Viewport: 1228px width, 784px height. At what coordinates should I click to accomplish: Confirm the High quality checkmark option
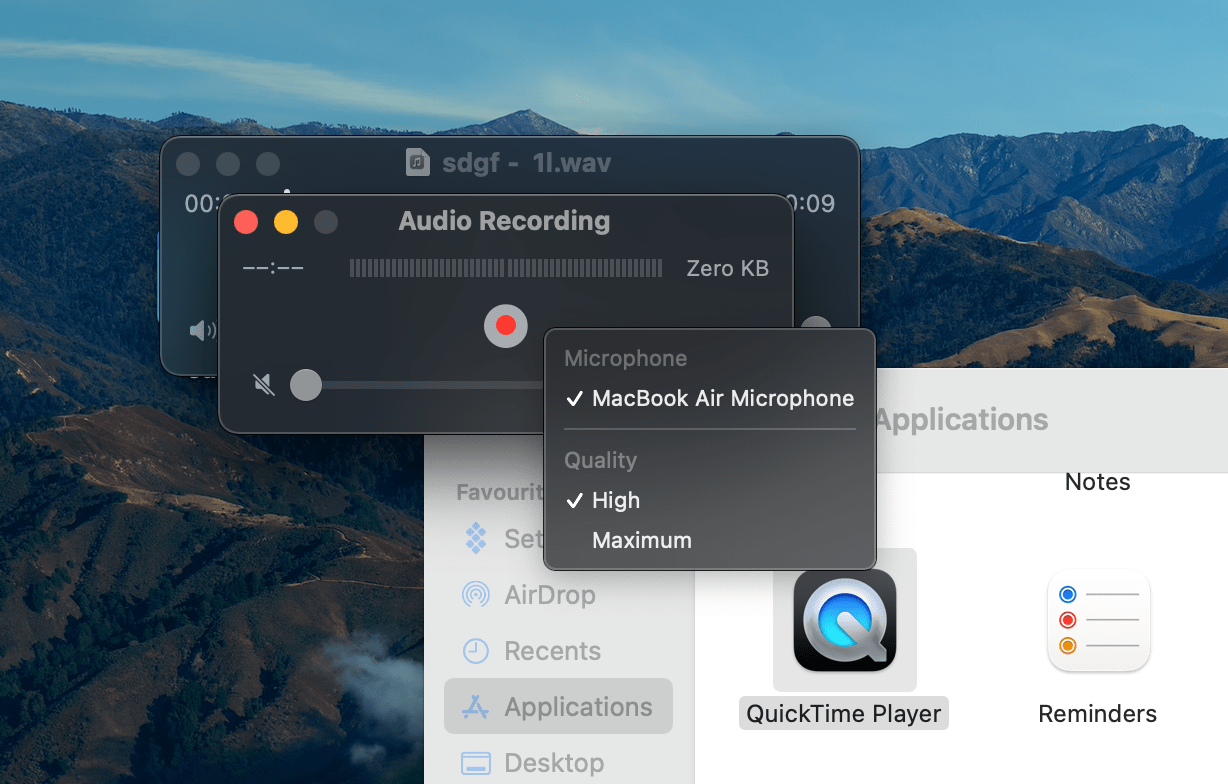click(615, 500)
